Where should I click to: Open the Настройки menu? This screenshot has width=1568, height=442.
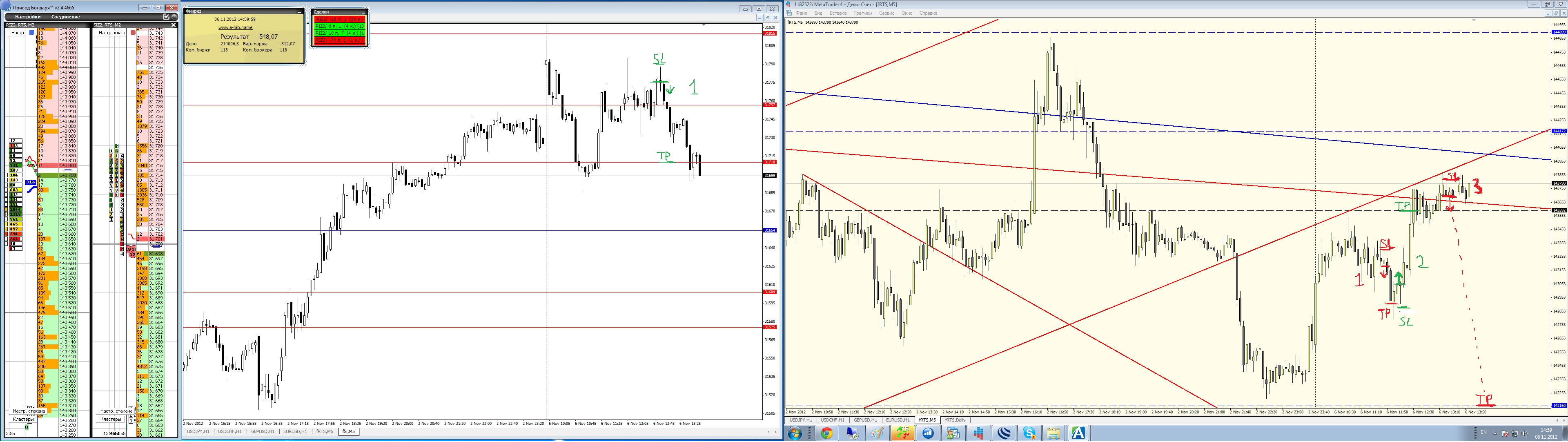tap(28, 17)
